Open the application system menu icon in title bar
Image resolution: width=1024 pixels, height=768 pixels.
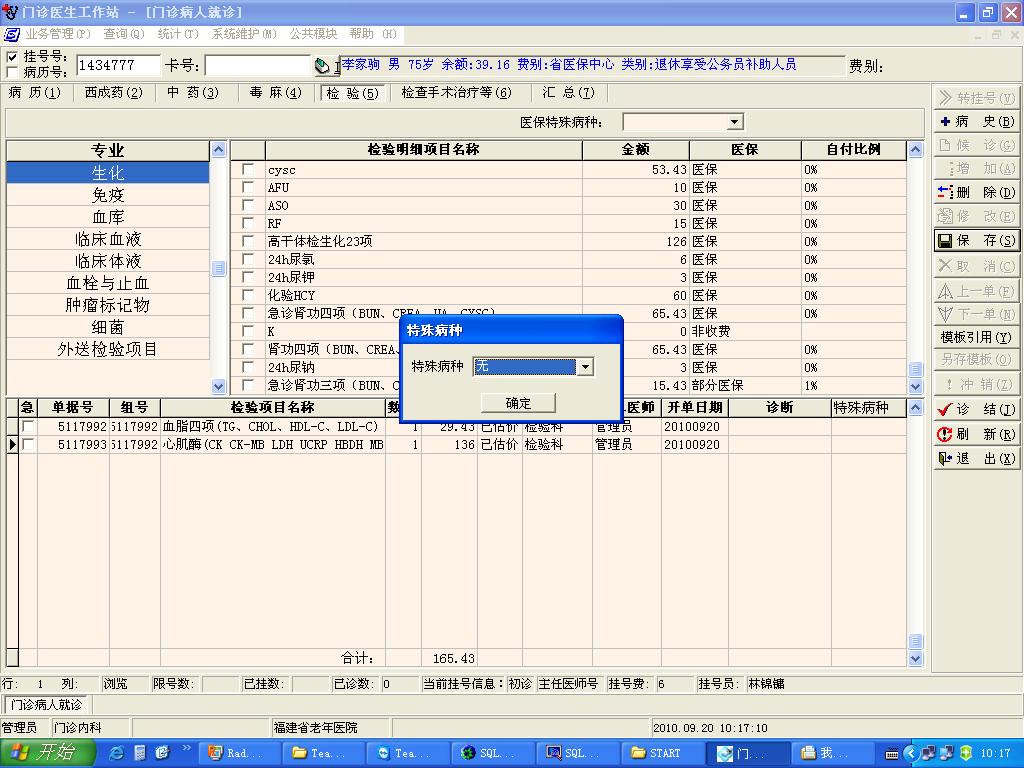tap(10, 11)
